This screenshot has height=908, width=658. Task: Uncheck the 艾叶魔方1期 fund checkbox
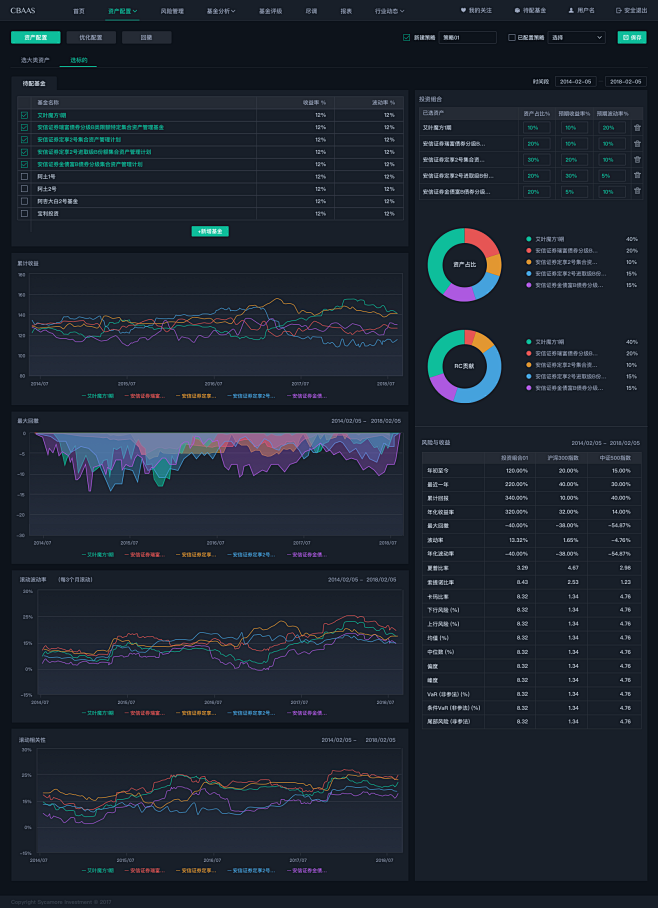(24, 115)
